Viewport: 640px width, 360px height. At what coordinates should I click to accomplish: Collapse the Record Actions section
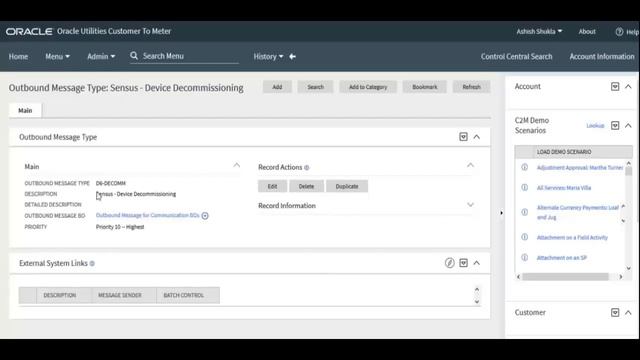tap(470, 165)
